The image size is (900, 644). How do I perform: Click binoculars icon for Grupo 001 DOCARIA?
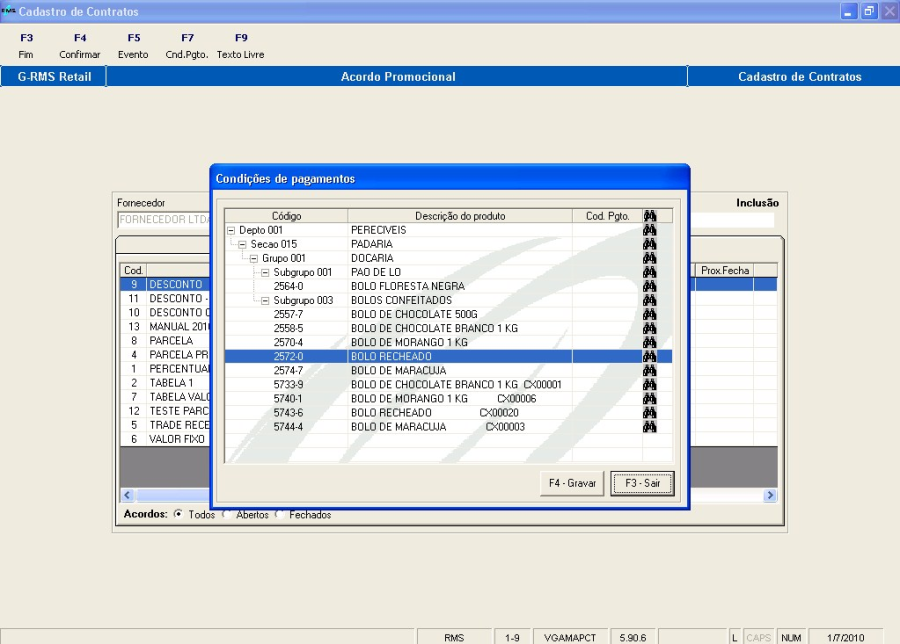coord(649,258)
